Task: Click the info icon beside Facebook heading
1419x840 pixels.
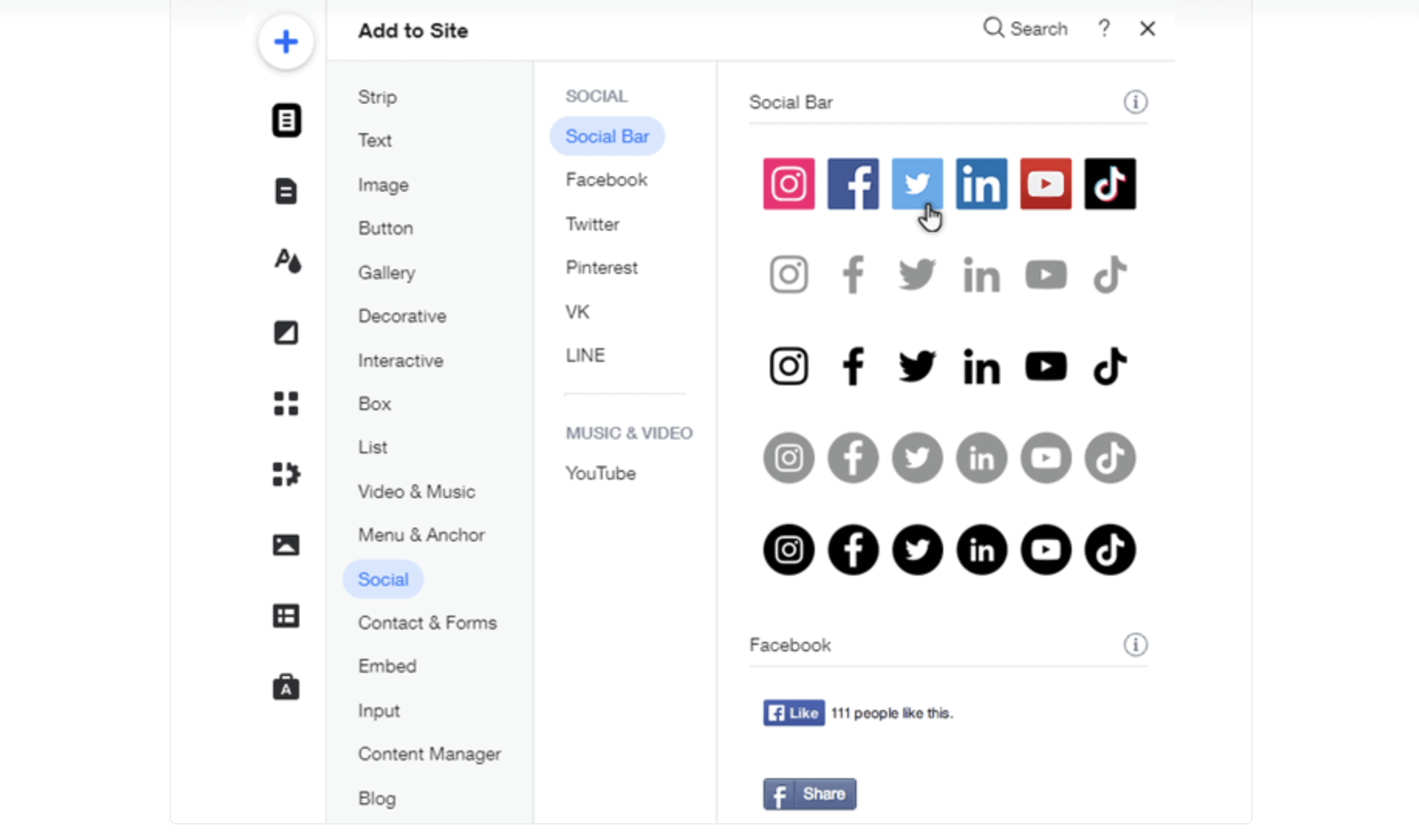Action: [x=1135, y=645]
